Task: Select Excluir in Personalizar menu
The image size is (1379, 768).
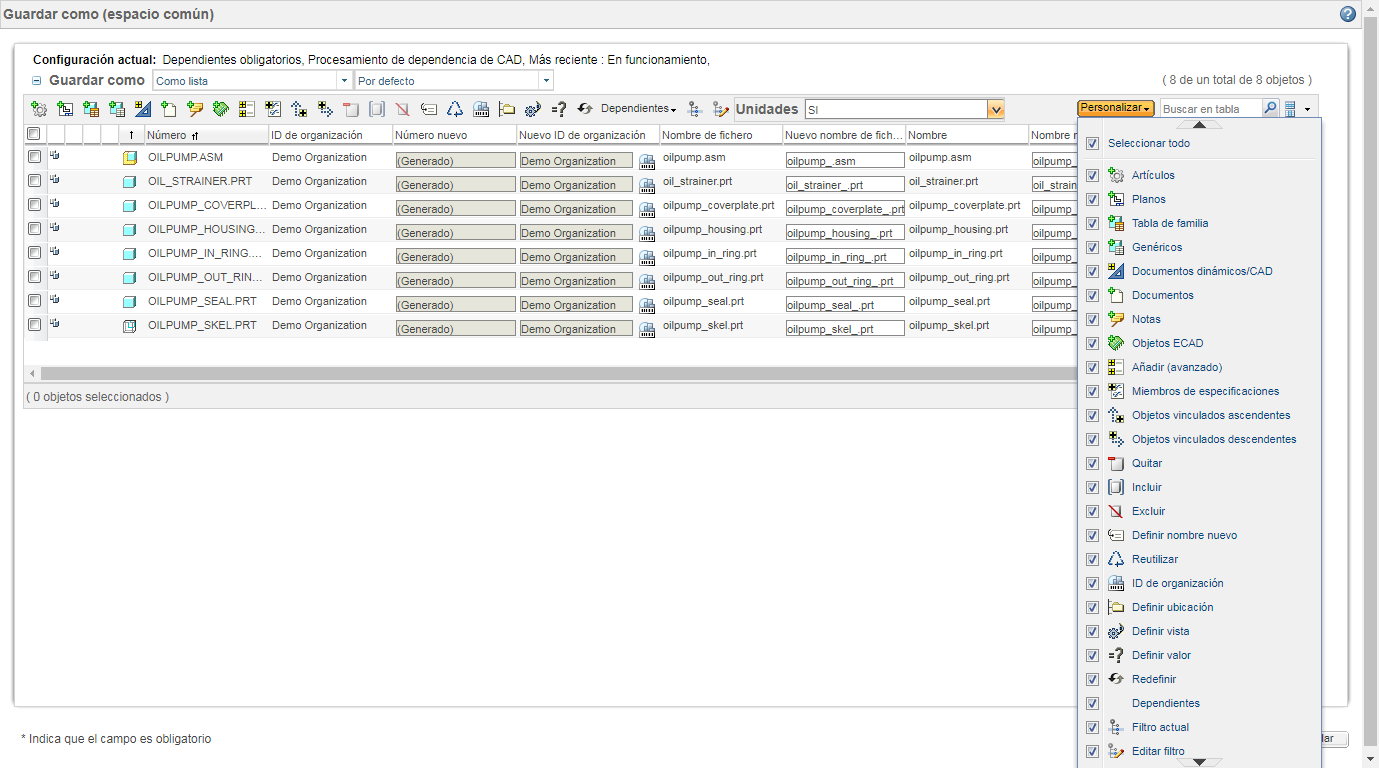Action: pyautogui.click(x=1148, y=511)
